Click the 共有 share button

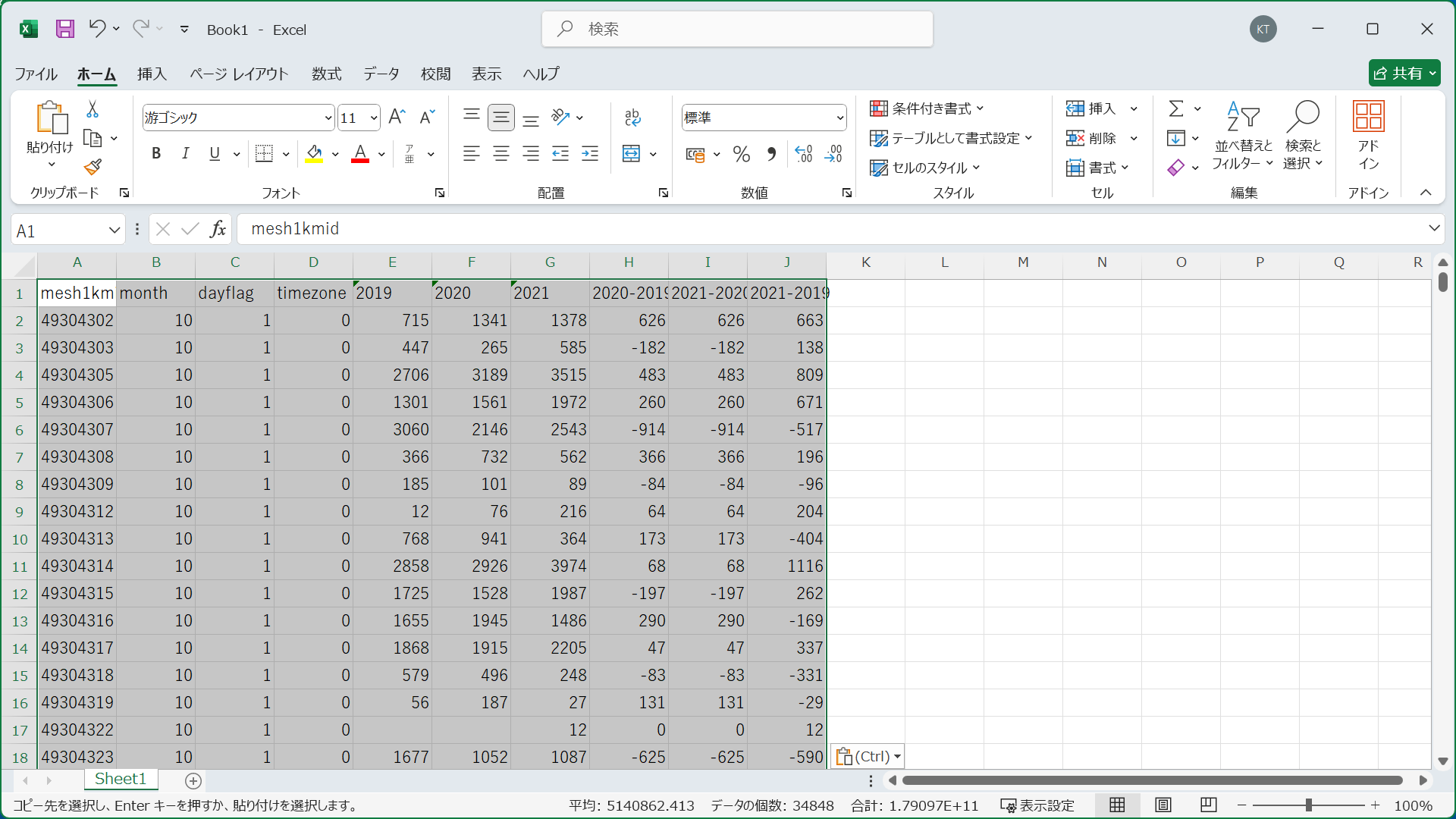[1404, 73]
